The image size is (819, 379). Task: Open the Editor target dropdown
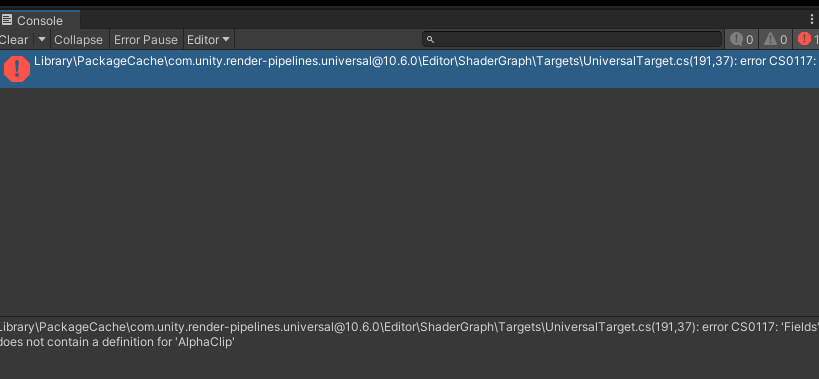[208, 40]
